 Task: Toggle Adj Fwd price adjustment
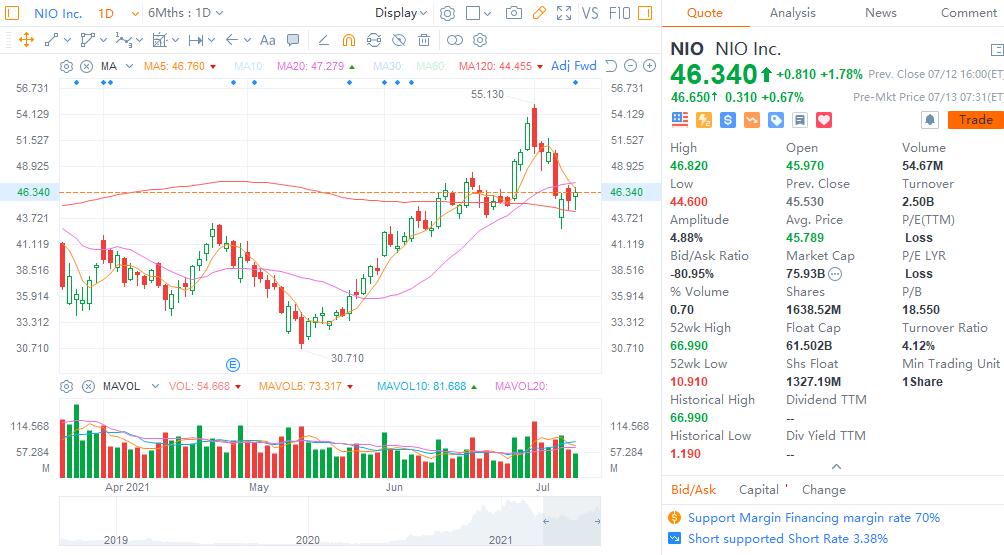point(573,66)
